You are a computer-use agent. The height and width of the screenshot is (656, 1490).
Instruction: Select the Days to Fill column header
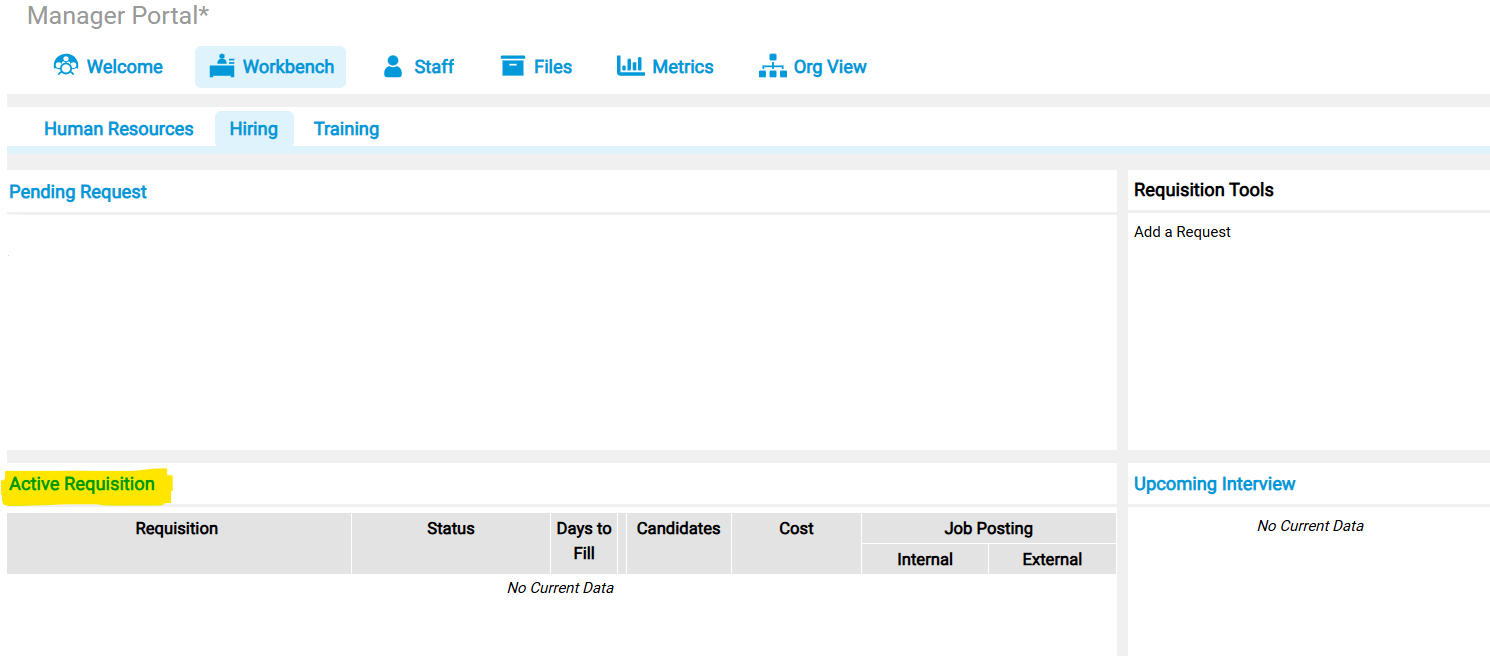coord(584,541)
